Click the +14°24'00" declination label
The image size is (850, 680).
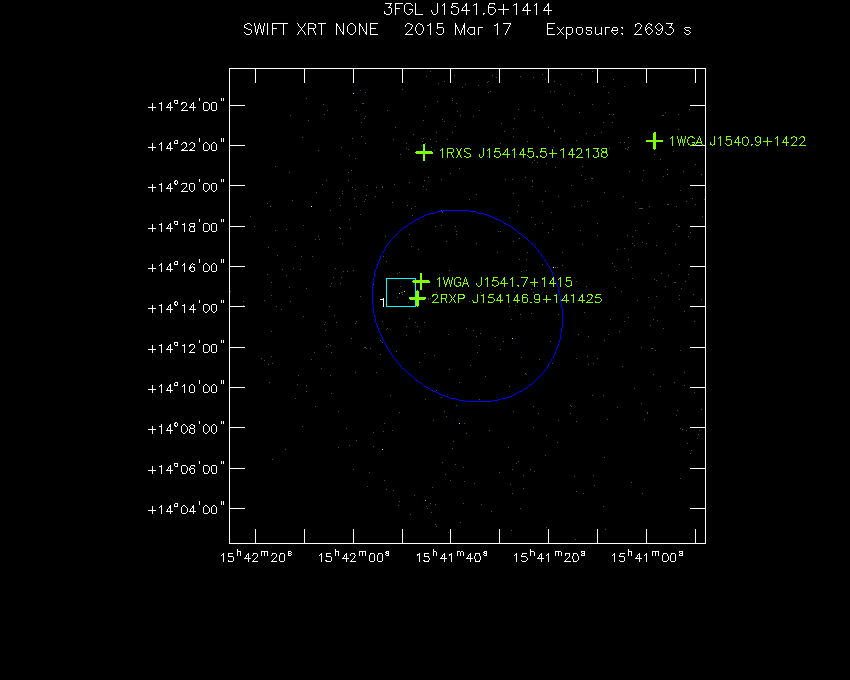pos(186,106)
